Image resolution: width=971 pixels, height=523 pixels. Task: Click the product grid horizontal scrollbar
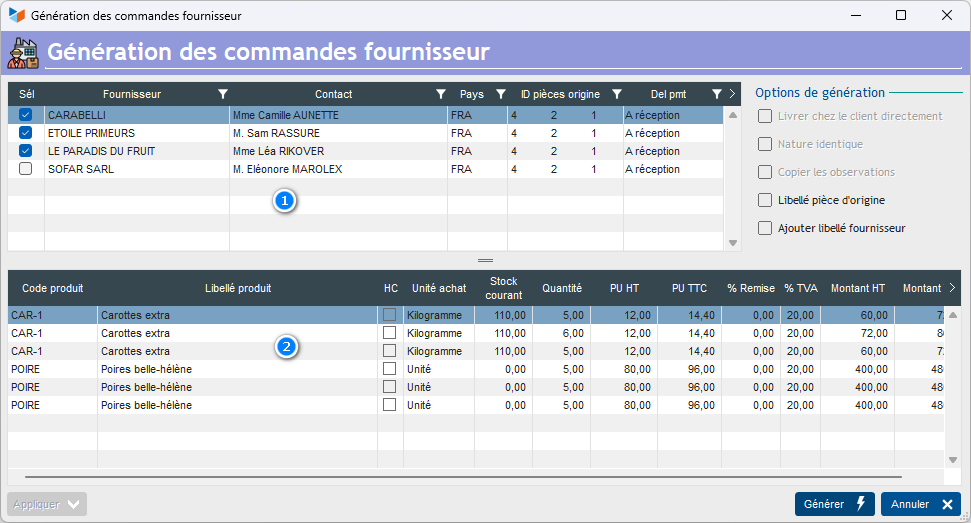463,479
